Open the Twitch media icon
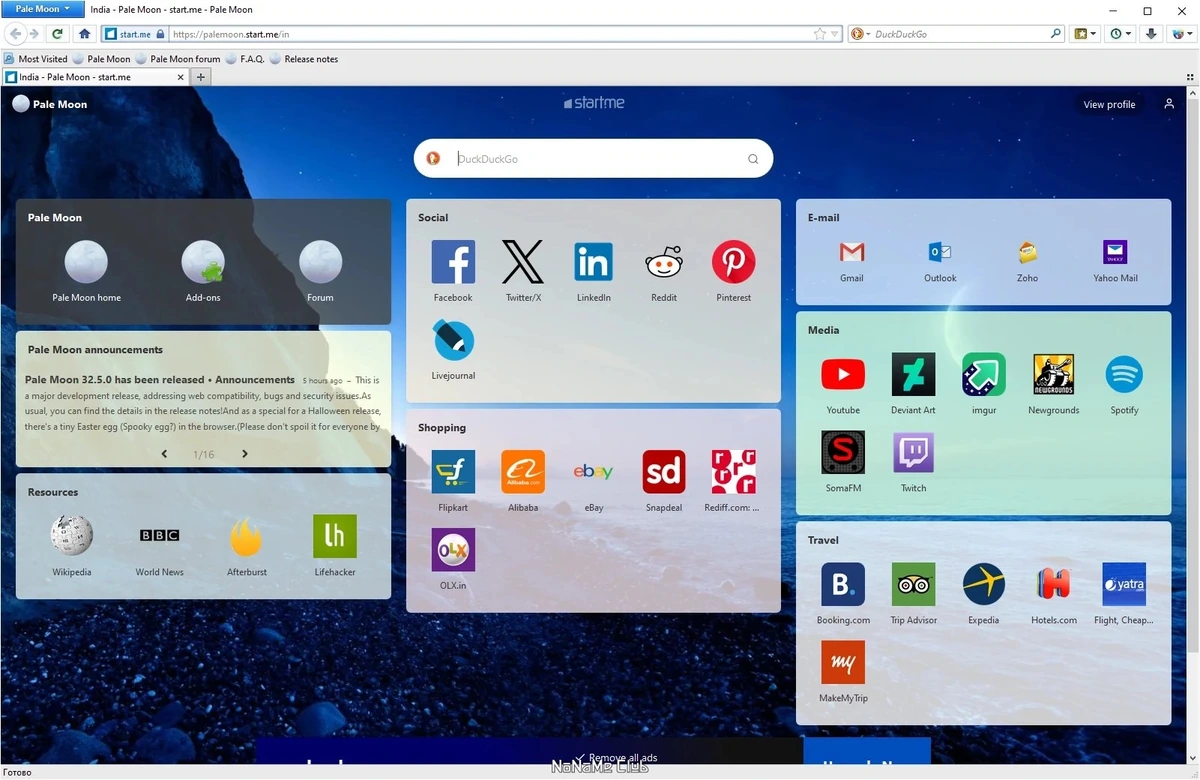 [913, 453]
